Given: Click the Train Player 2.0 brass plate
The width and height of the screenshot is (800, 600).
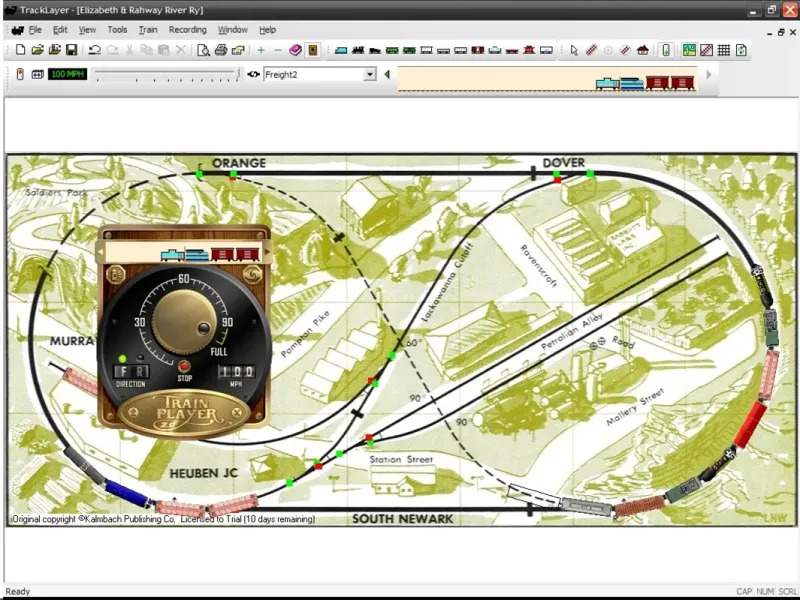Looking at the screenshot, I should coord(183,409).
